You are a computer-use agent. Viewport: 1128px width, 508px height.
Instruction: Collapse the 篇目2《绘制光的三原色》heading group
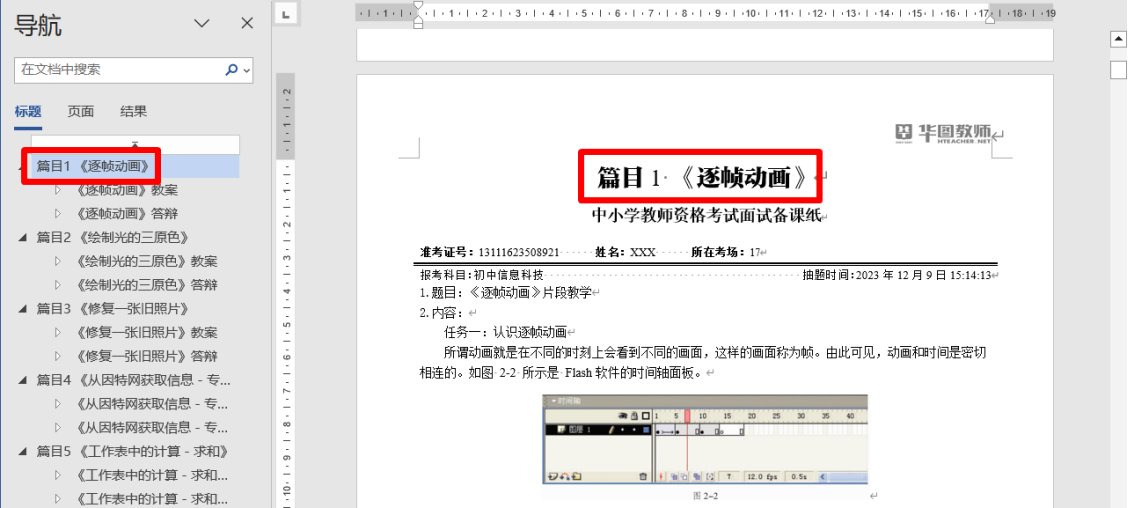tap(23, 238)
